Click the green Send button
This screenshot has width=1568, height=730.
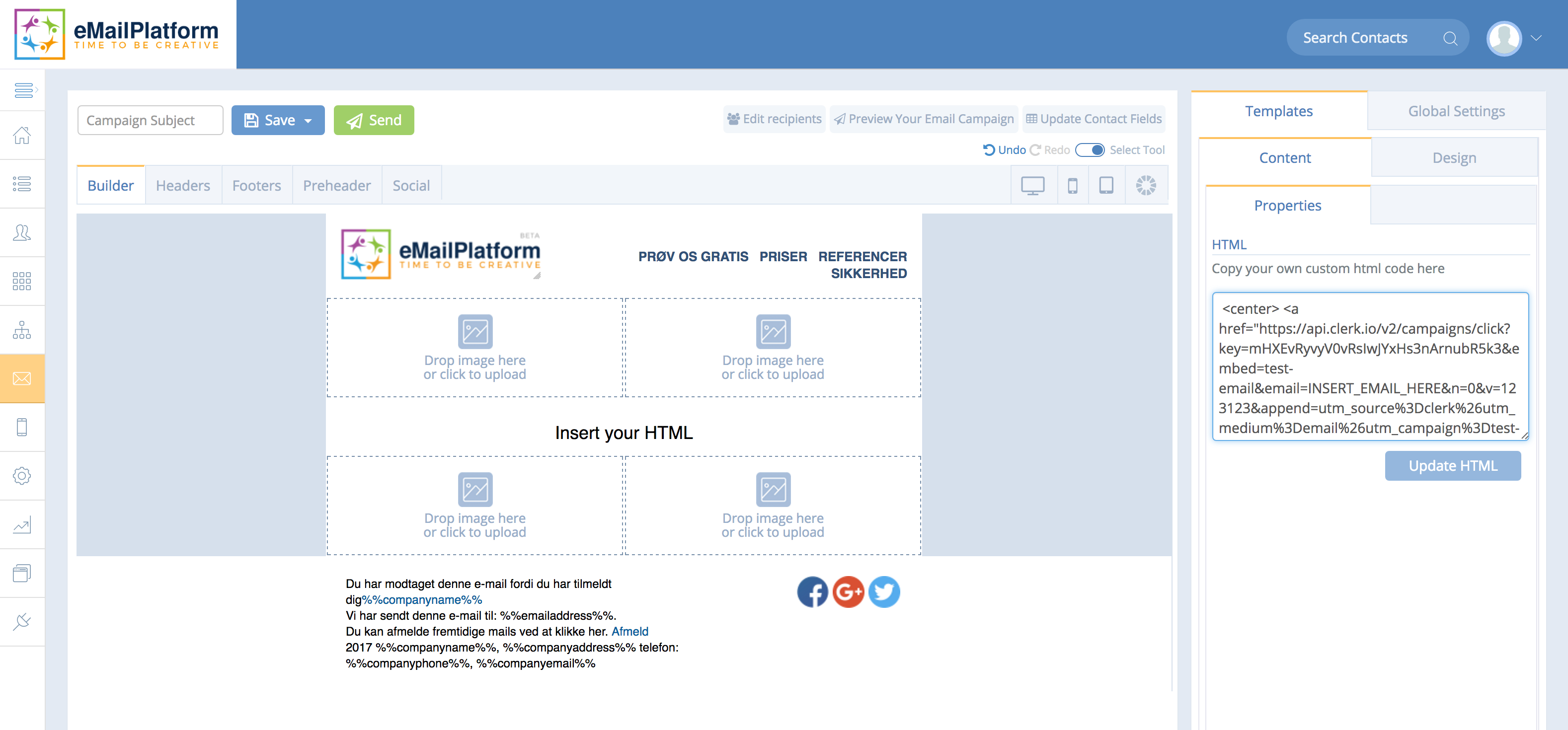(374, 121)
